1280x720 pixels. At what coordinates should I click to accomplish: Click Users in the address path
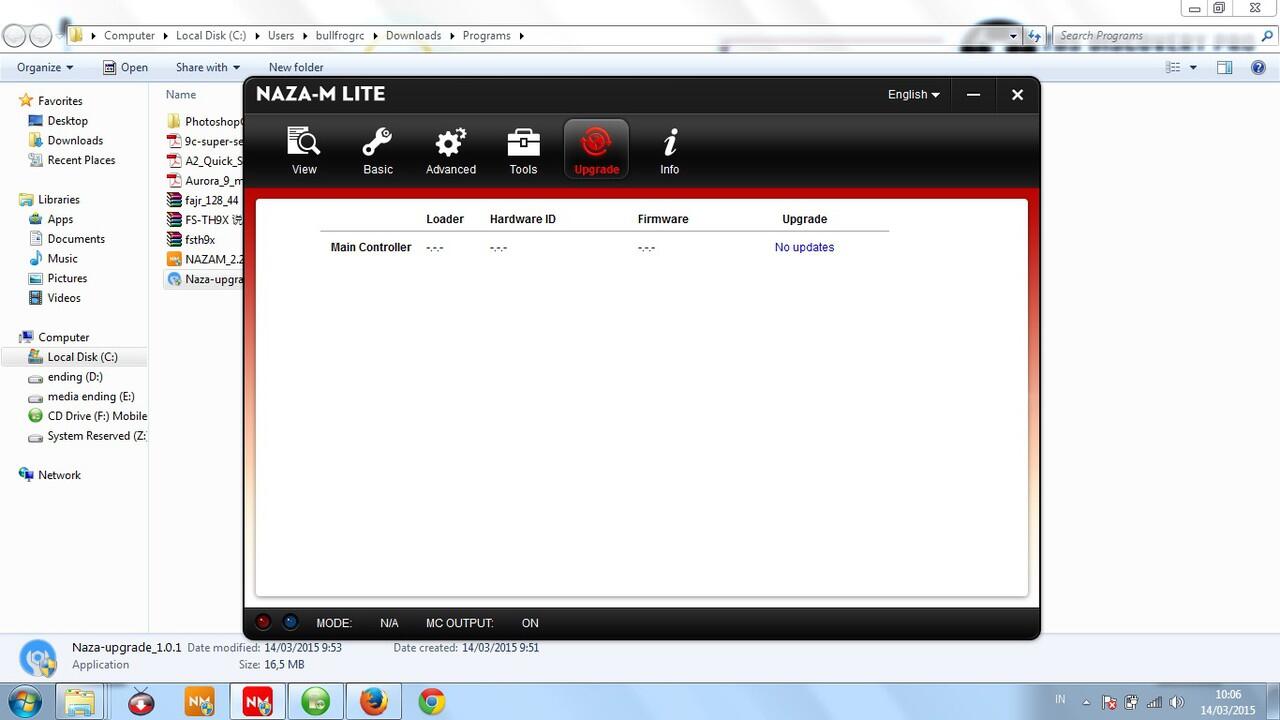[281, 35]
